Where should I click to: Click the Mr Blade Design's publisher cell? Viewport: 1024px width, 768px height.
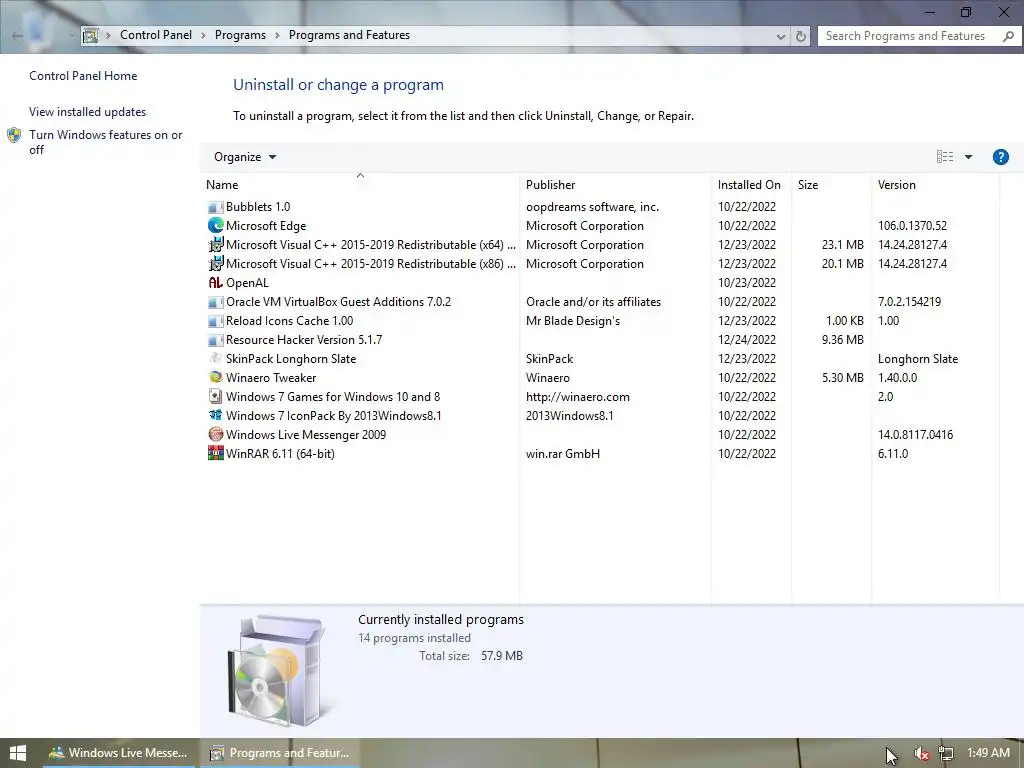(x=573, y=321)
